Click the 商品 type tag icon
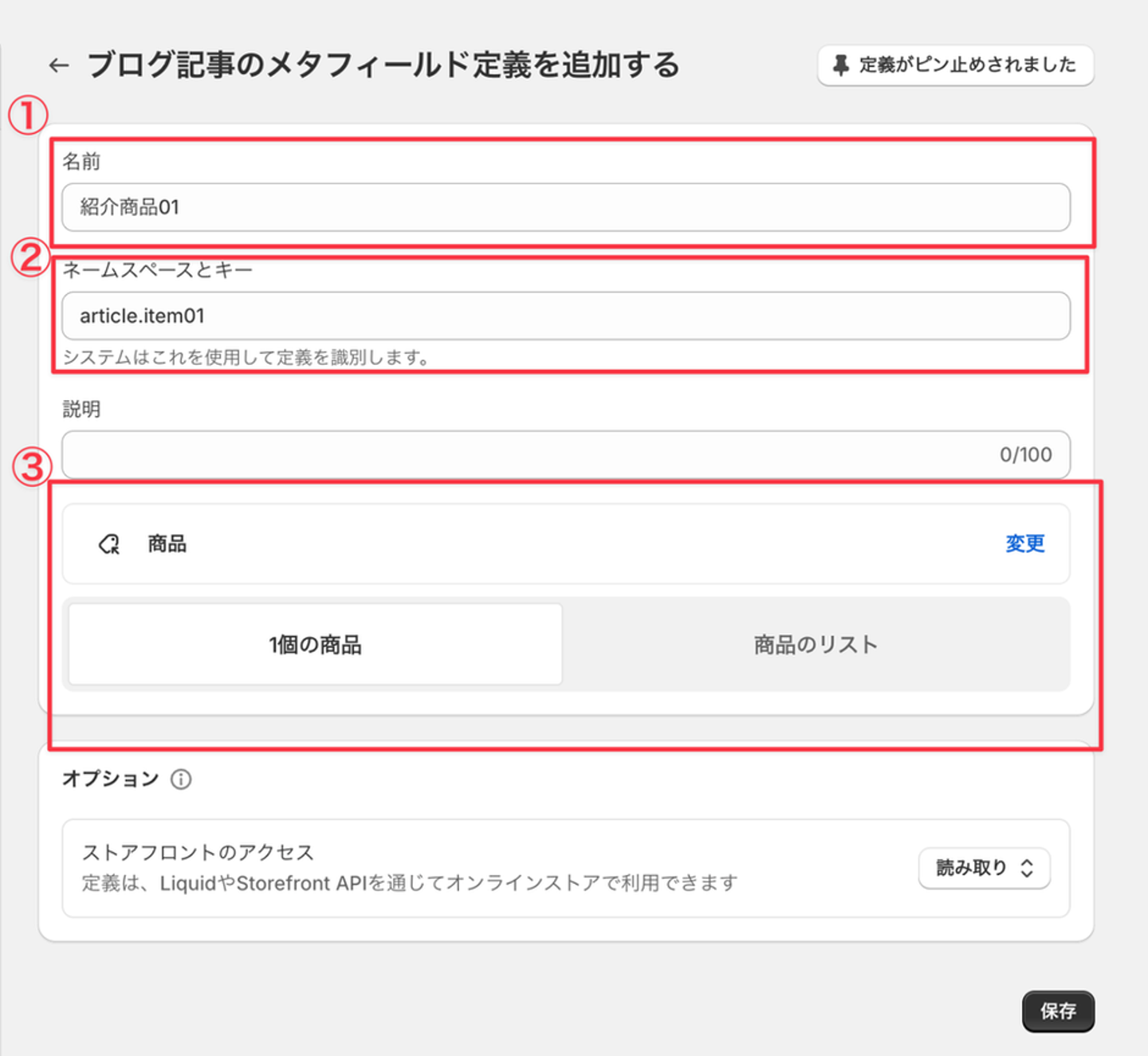 click(x=109, y=544)
